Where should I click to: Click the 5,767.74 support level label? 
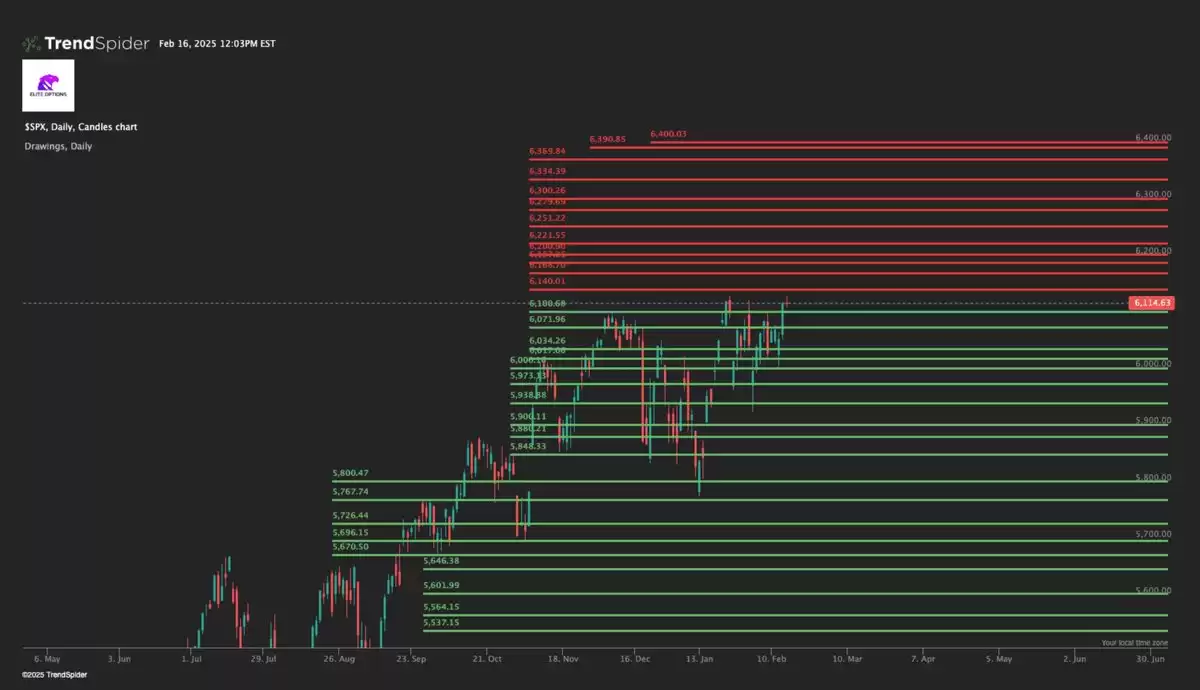351,491
